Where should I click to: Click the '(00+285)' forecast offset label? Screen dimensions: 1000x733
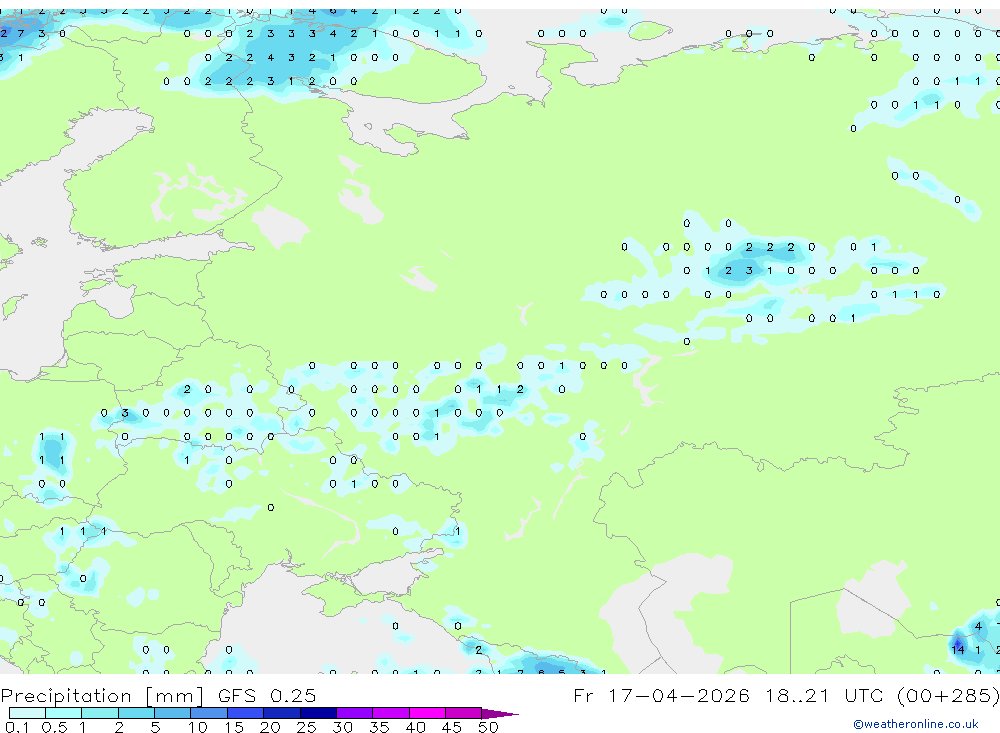(x=948, y=695)
